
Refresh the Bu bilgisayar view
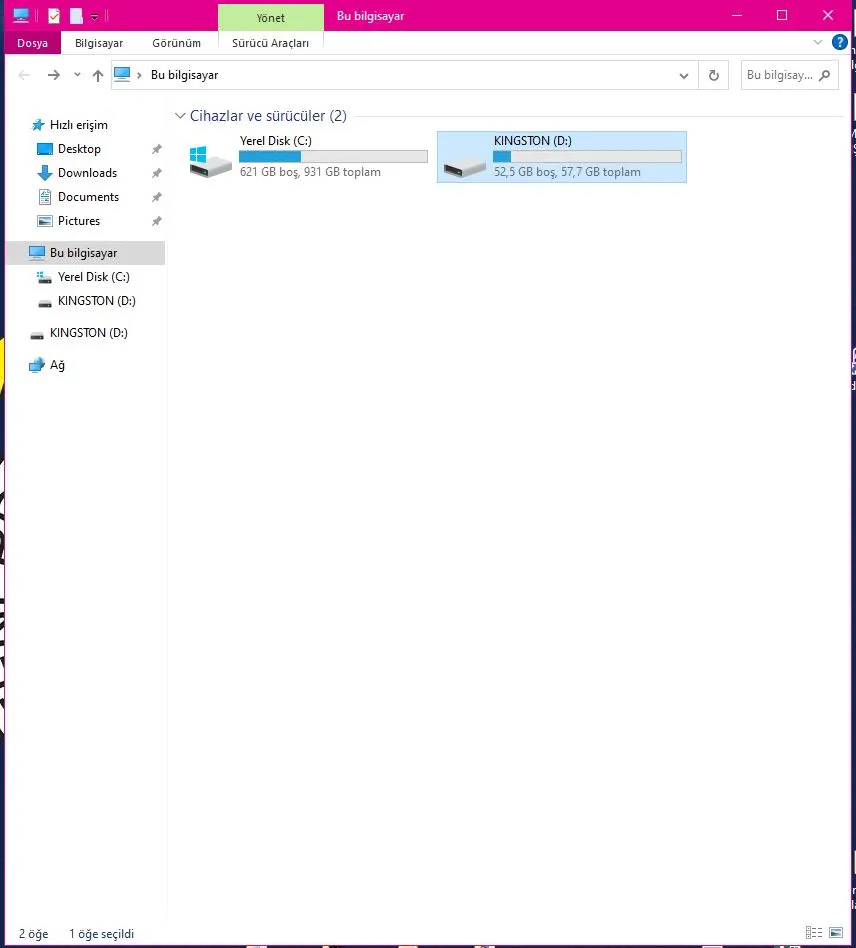tap(713, 75)
